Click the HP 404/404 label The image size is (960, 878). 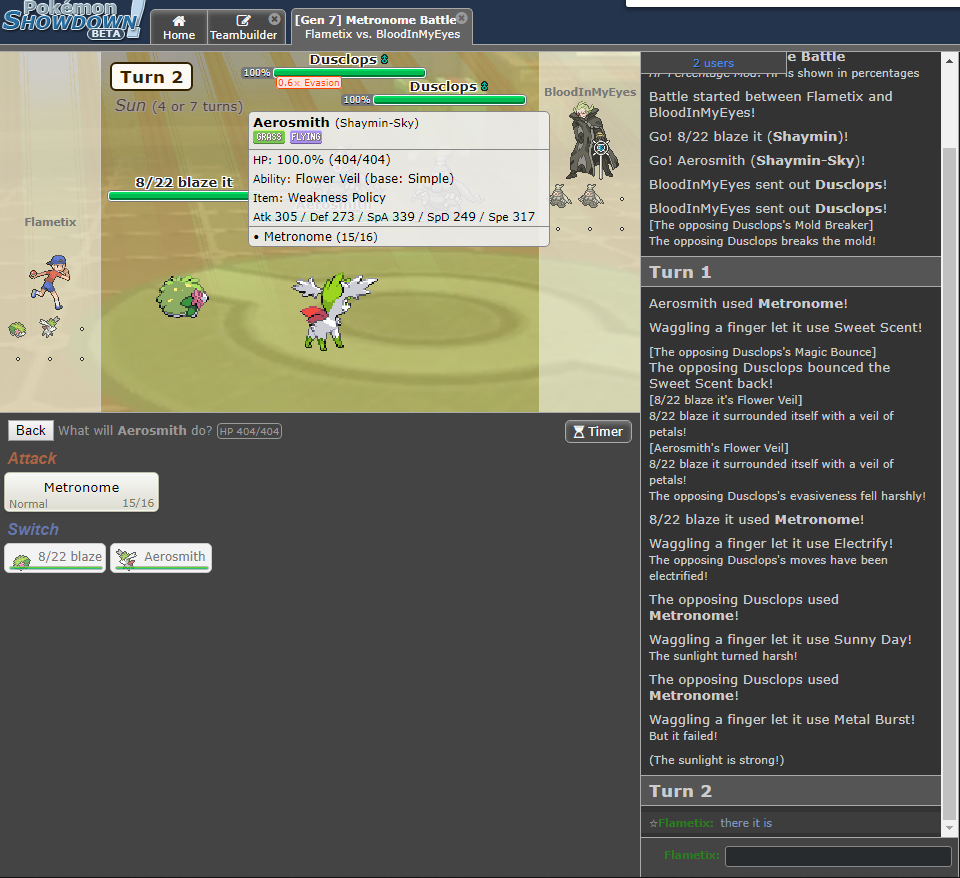[x=249, y=431]
